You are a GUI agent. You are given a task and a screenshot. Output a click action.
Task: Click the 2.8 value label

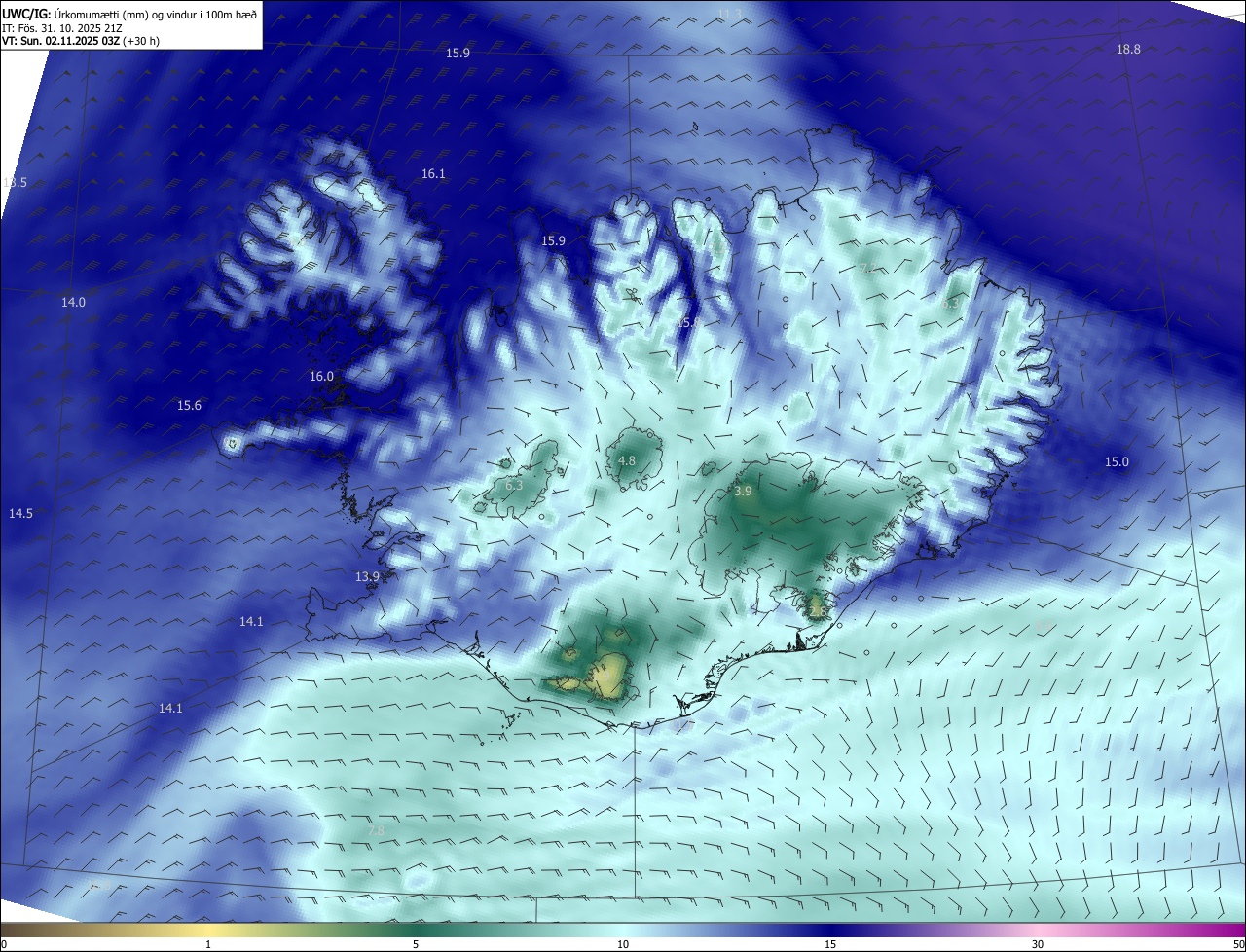(x=817, y=611)
